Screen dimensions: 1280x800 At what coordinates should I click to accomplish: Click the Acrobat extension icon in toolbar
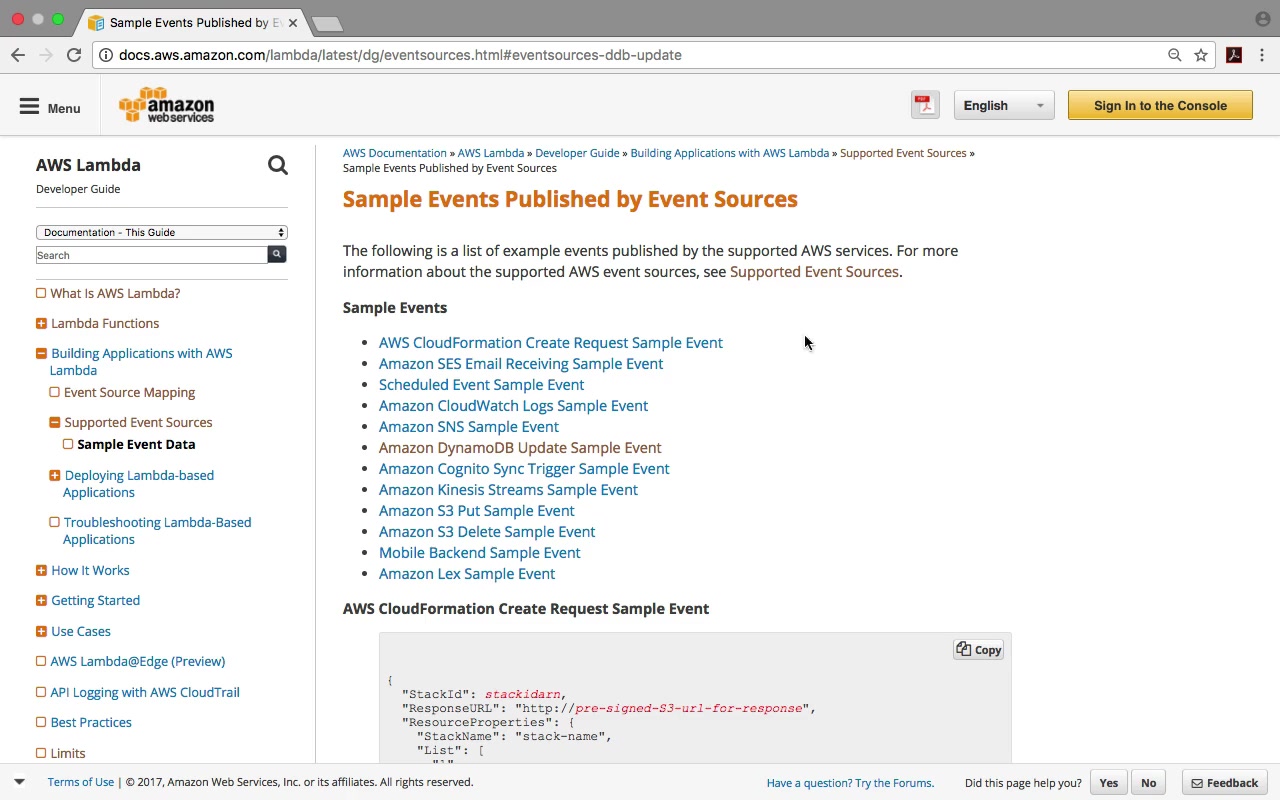point(1234,55)
